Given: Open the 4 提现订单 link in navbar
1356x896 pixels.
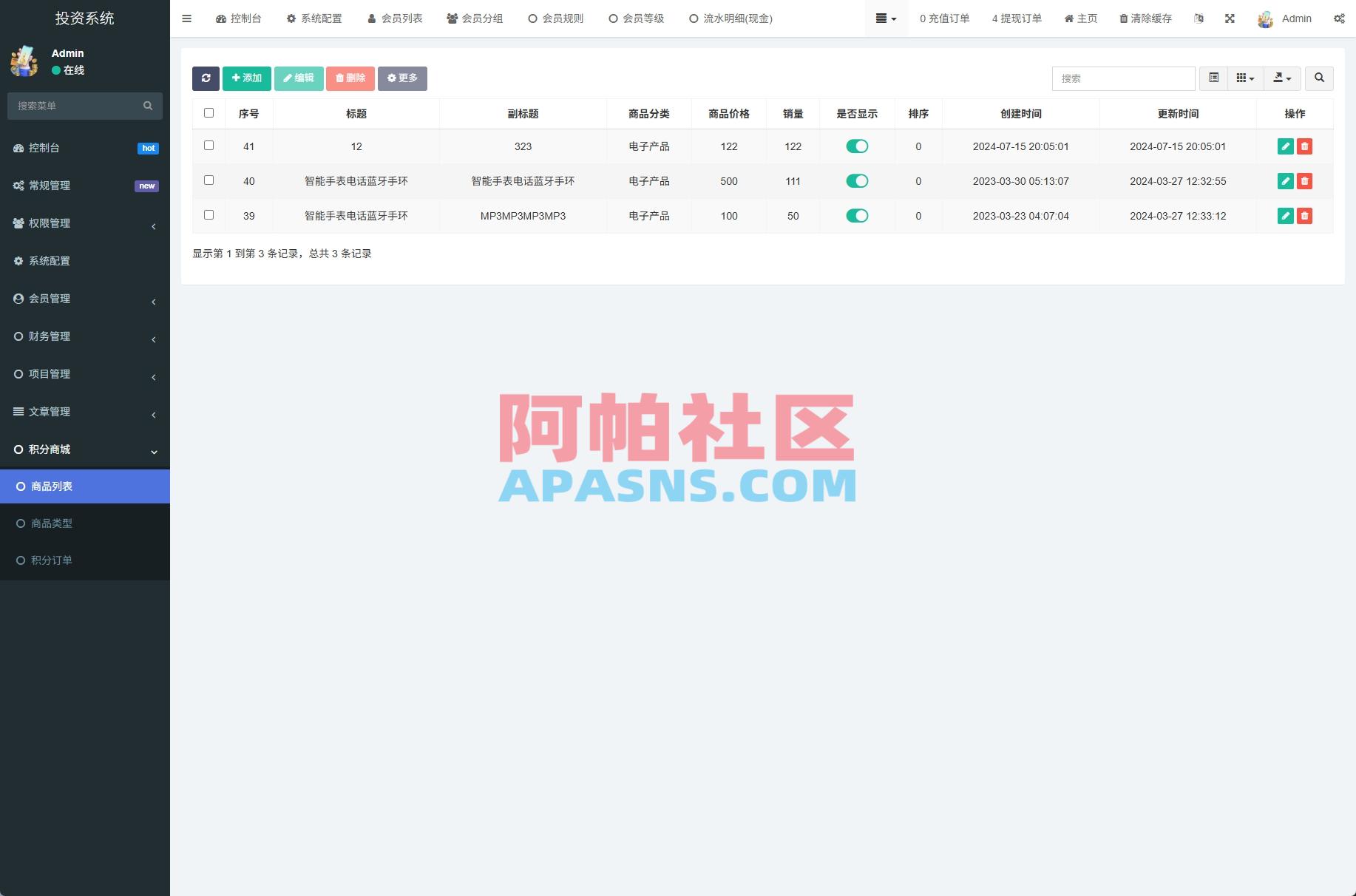Looking at the screenshot, I should click(x=1016, y=18).
